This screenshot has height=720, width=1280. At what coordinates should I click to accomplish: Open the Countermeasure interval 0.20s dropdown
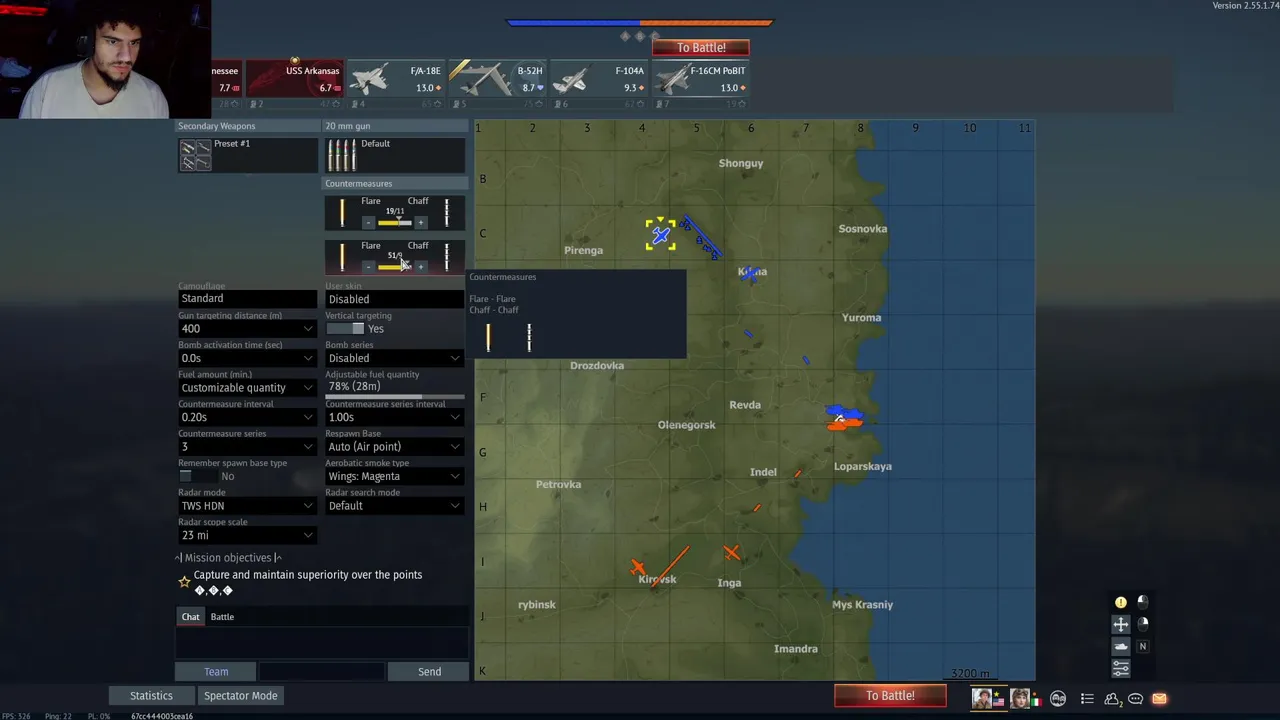pyautogui.click(x=248, y=417)
